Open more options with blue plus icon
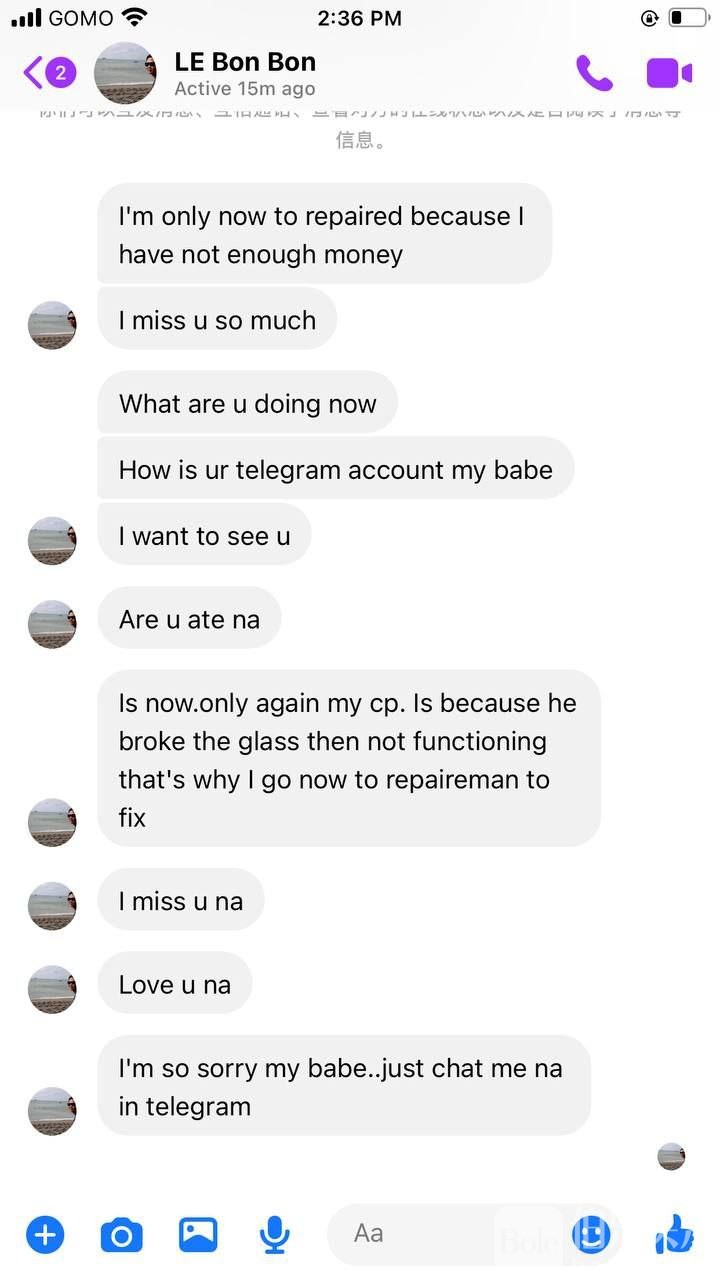720x1280 pixels. tap(45, 1235)
